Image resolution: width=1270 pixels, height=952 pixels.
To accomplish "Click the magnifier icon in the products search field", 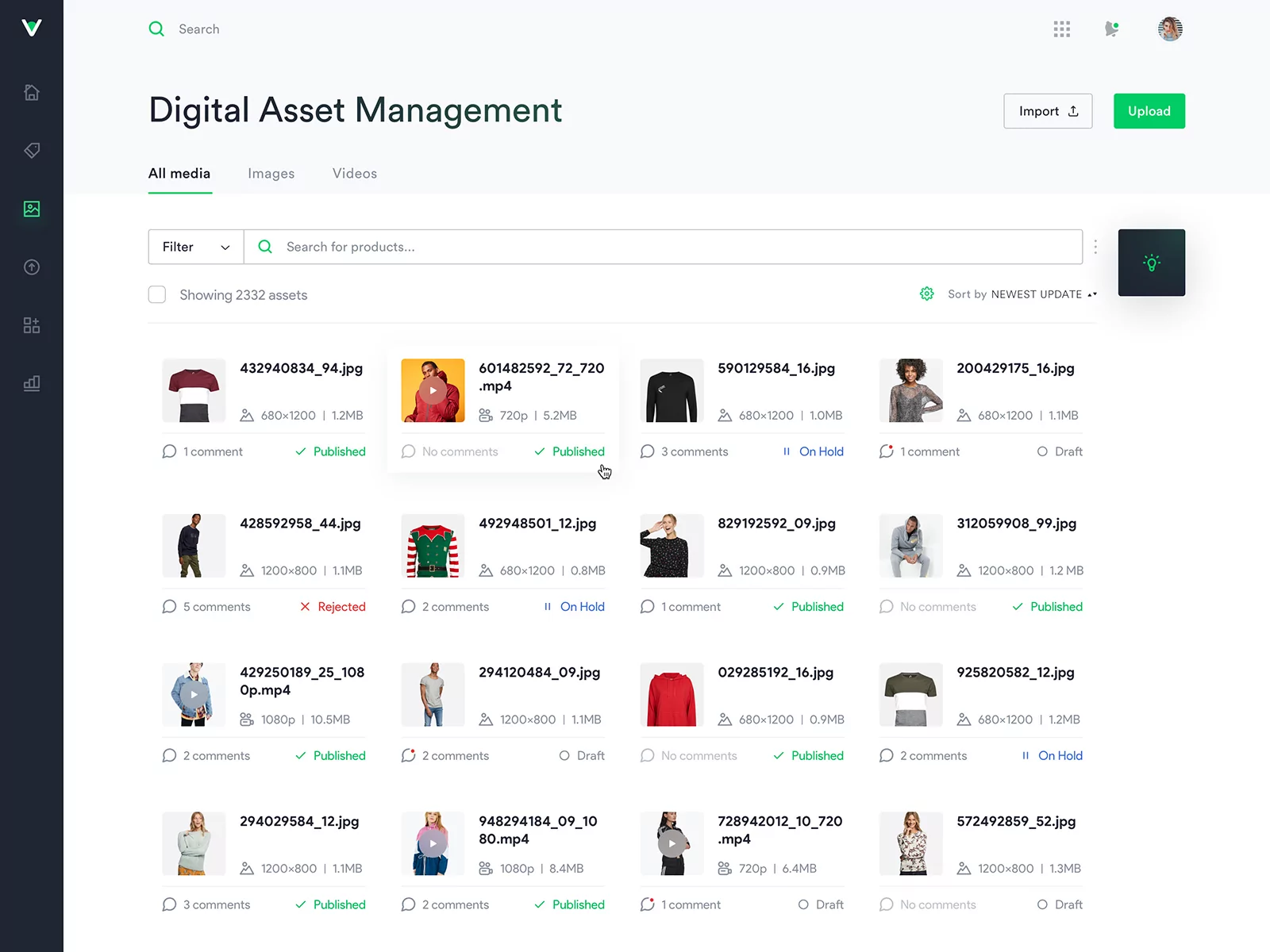I will click(265, 247).
